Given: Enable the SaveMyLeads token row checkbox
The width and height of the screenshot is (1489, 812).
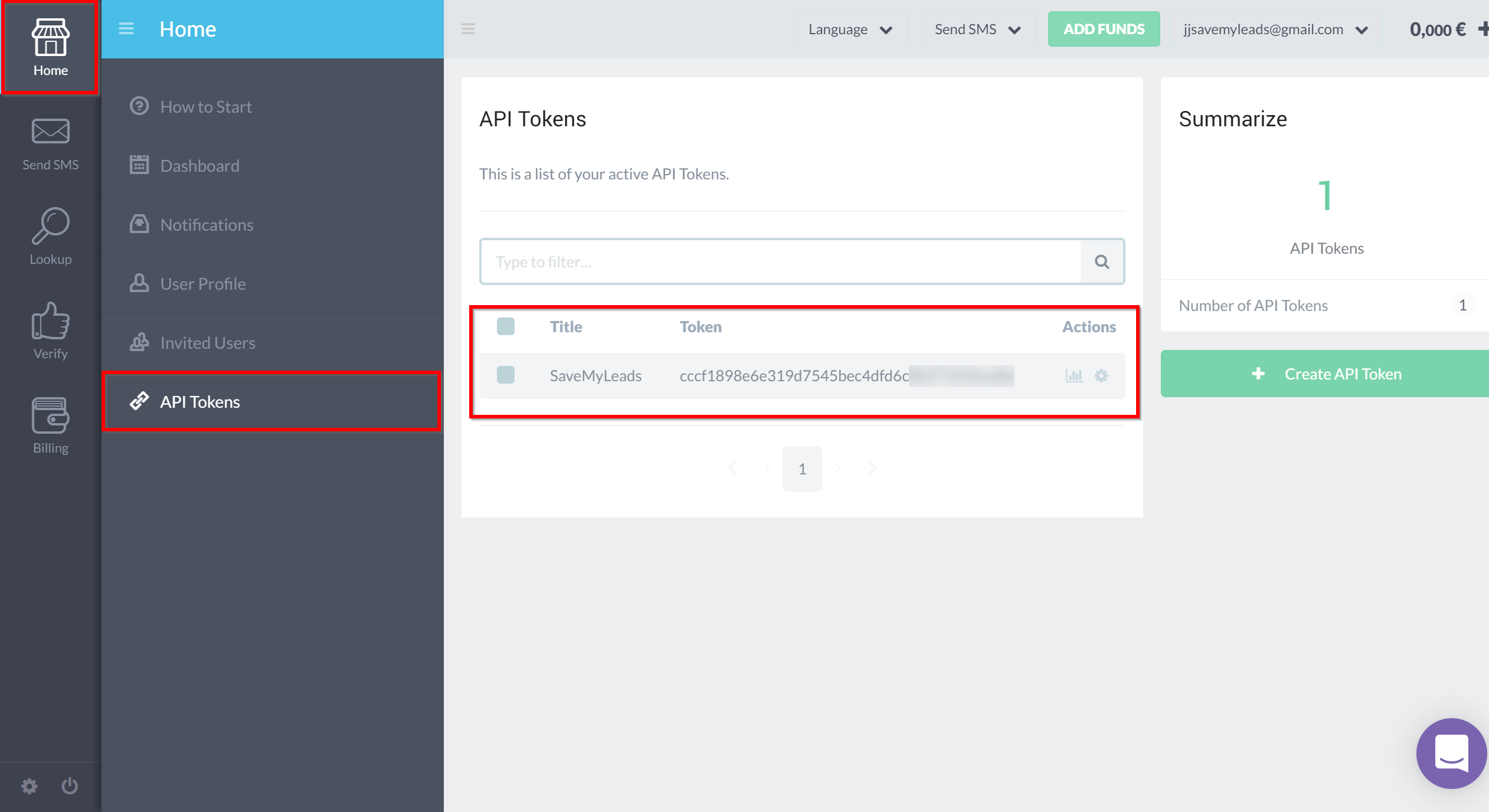Looking at the screenshot, I should (x=506, y=374).
